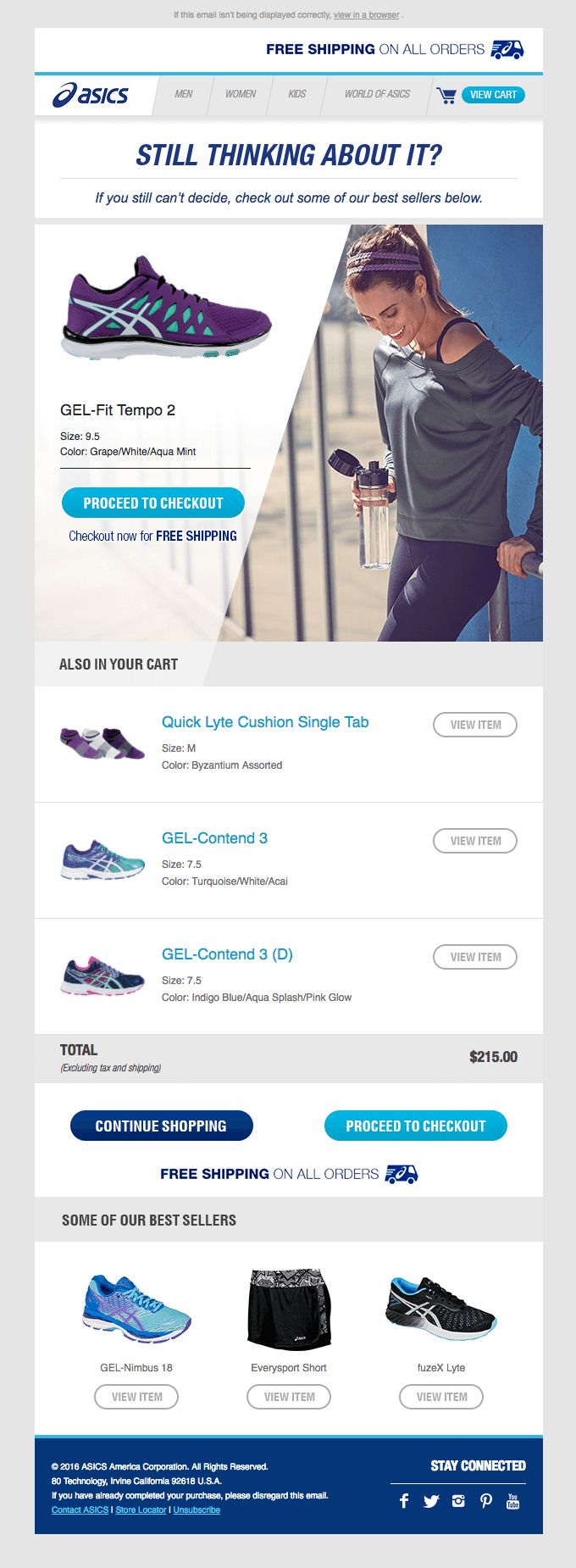576x1568 pixels.
Task: Open the WOMEN navigation menu
Action: pos(240,95)
